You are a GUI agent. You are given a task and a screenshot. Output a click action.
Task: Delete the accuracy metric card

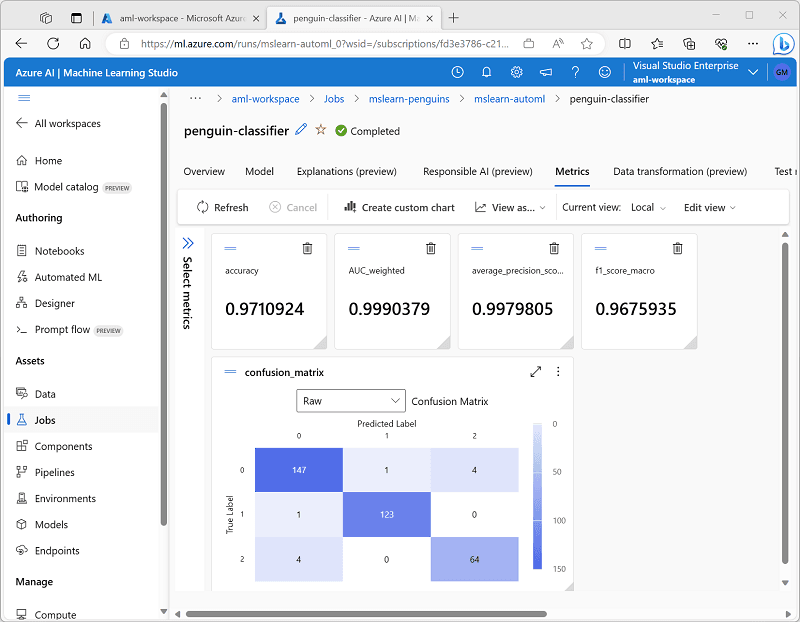pyautogui.click(x=307, y=248)
